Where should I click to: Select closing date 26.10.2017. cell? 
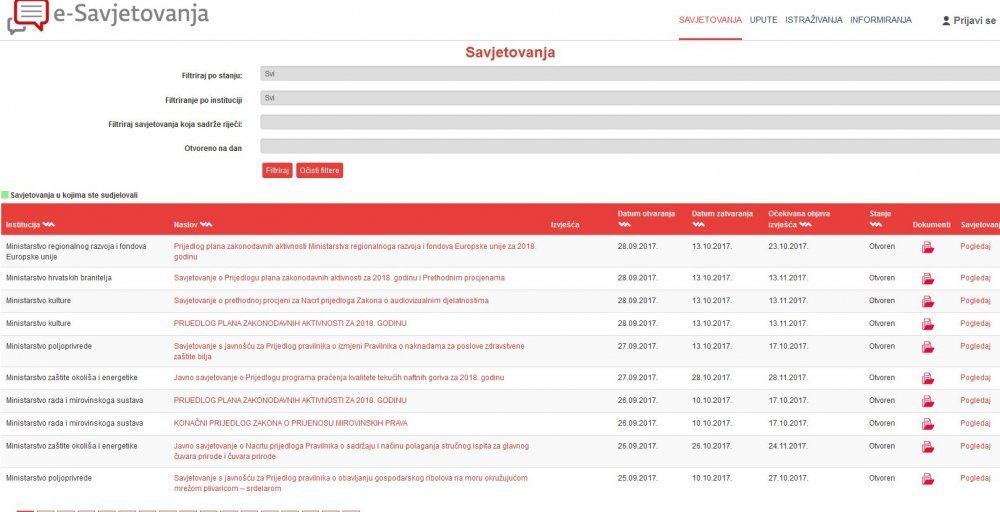712,446
